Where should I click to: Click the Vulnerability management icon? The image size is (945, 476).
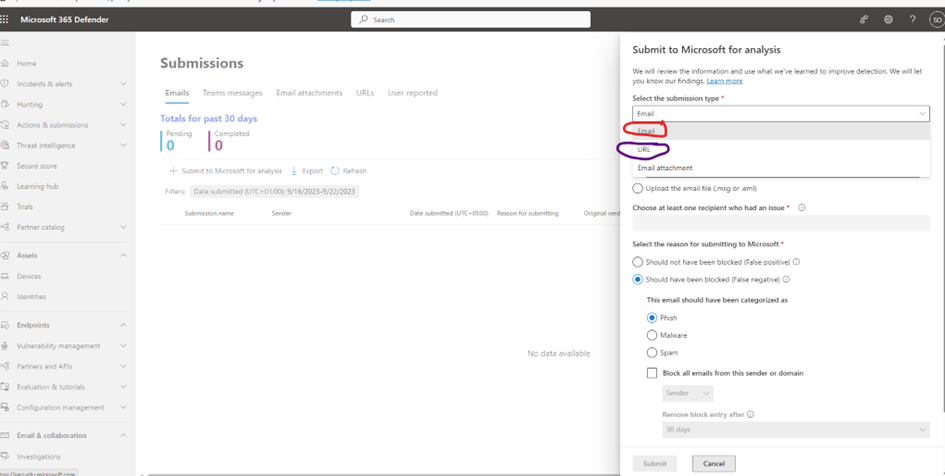click(x=5, y=346)
